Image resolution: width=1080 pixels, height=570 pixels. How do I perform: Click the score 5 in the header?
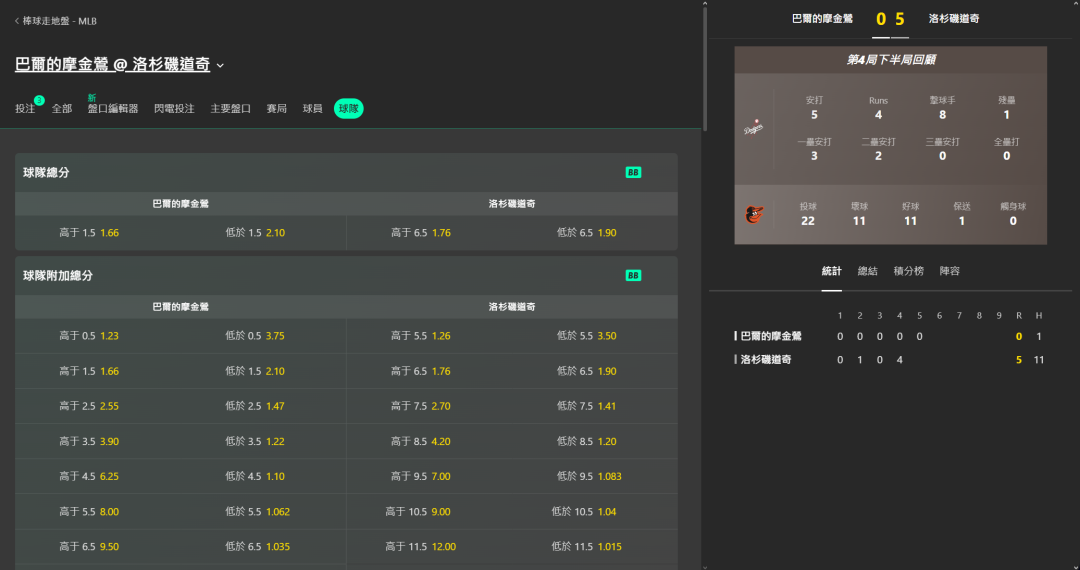click(900, 19)
